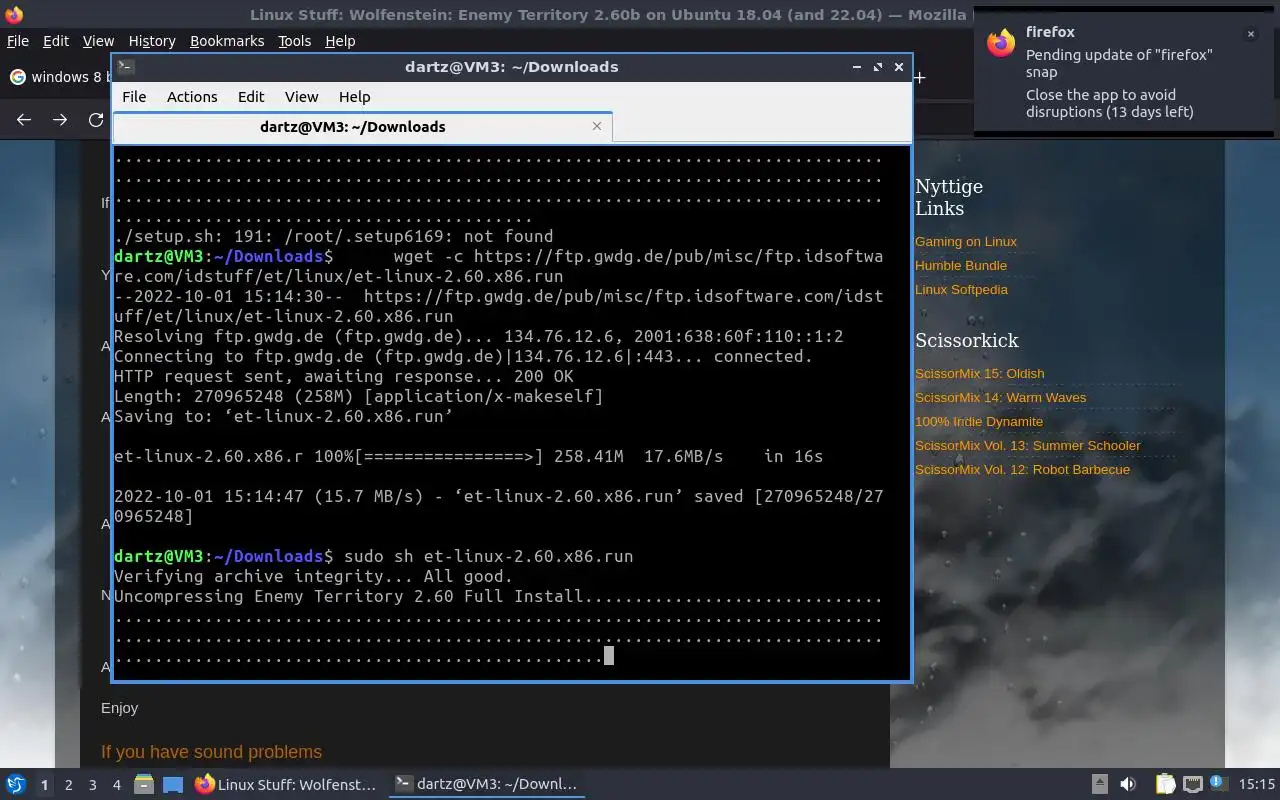Screen dimensions: 1280x800
Task: Open Firefox Tools menu
Action: 295,41
